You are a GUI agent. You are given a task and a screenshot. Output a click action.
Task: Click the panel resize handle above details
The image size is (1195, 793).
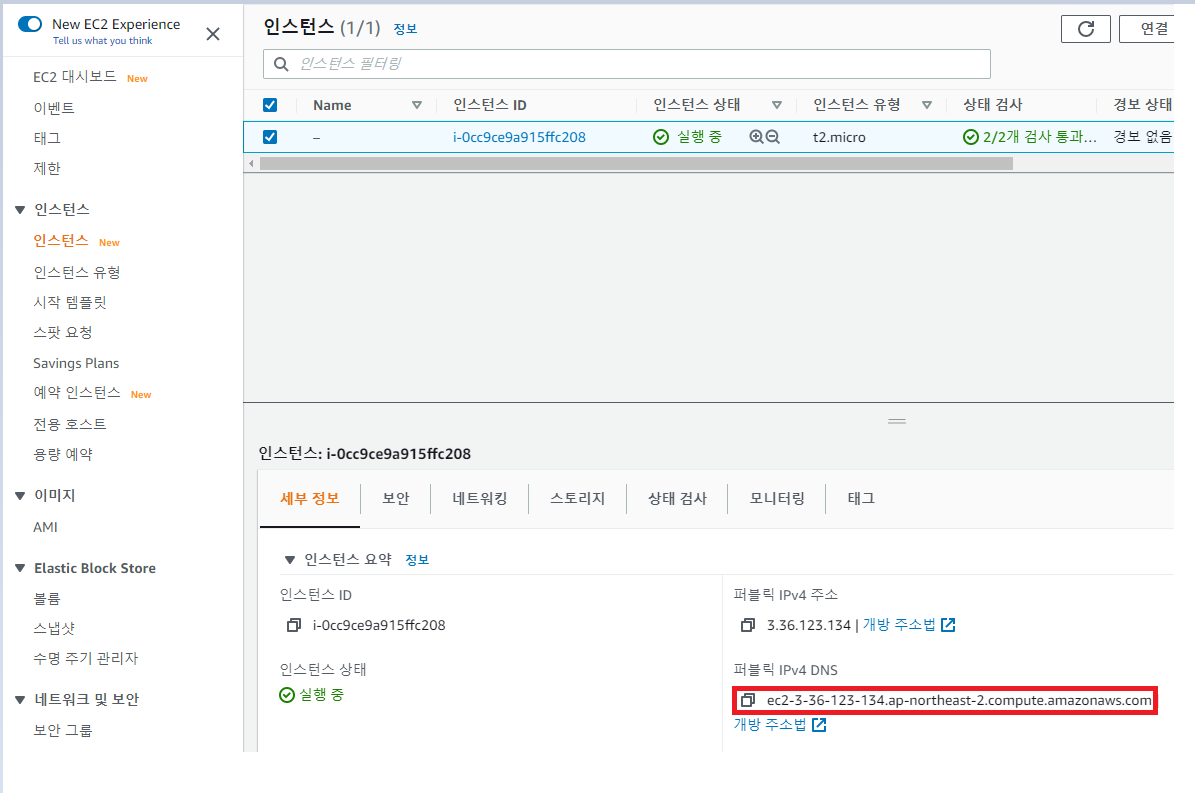coord(897,420)
